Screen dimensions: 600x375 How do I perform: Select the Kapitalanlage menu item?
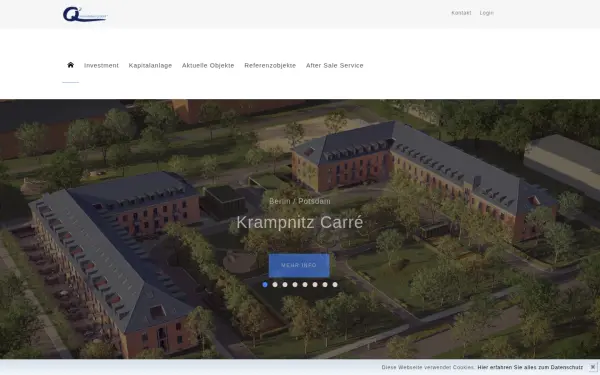click(150, 65)
